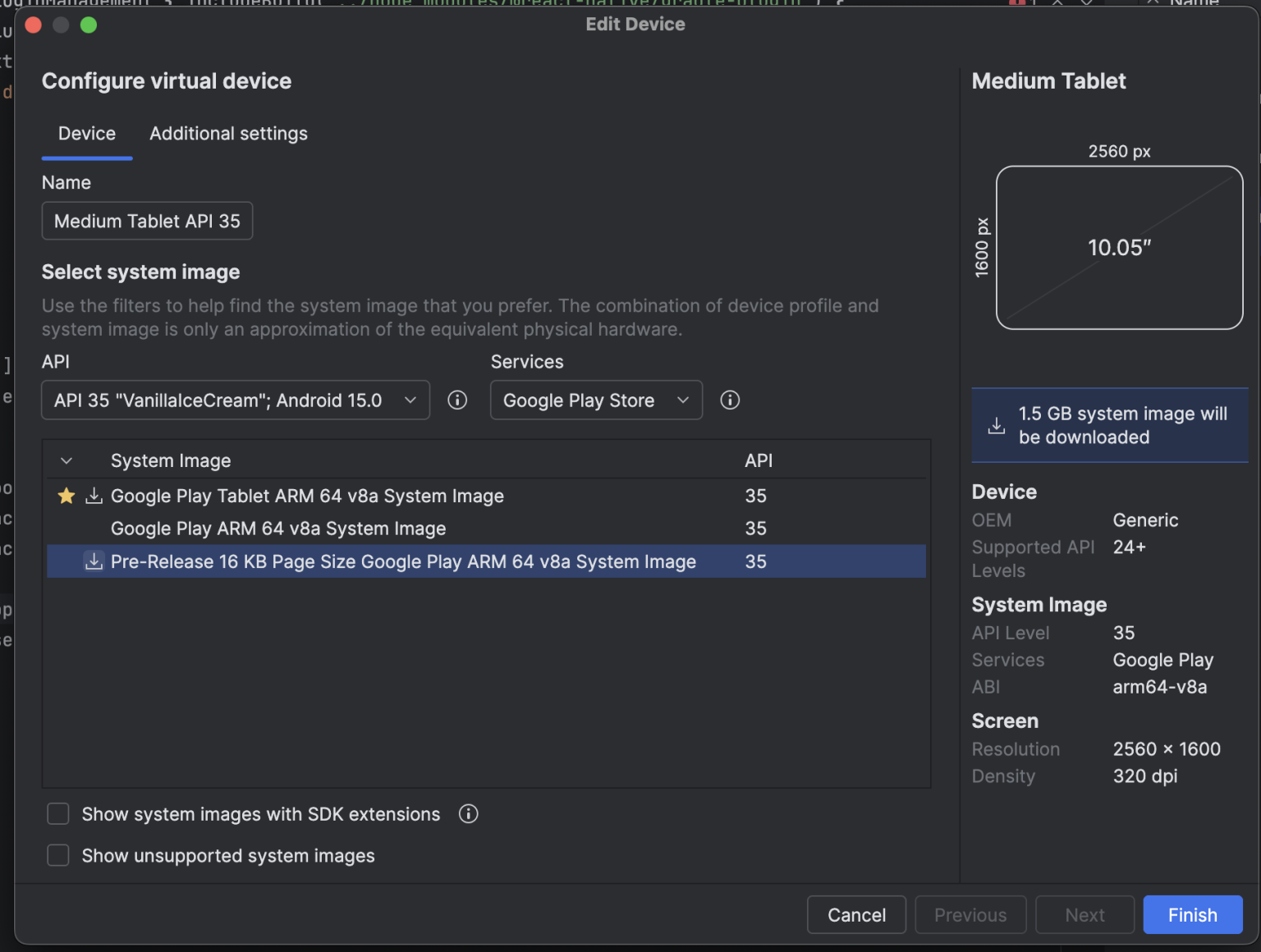Switch to the Additional settings tab
Image resolution: width=1261 pixels, height=952 pixels.
[x=228, y=133]
